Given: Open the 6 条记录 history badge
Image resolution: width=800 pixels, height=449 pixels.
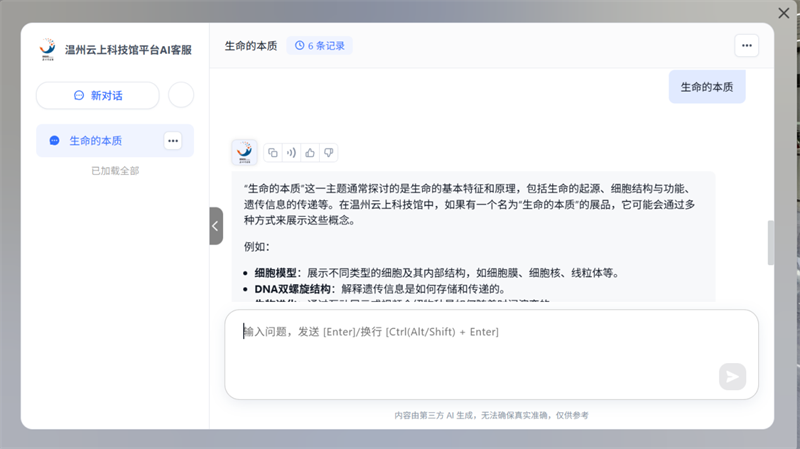Looking at the screenshot, I should coord(320,45).
